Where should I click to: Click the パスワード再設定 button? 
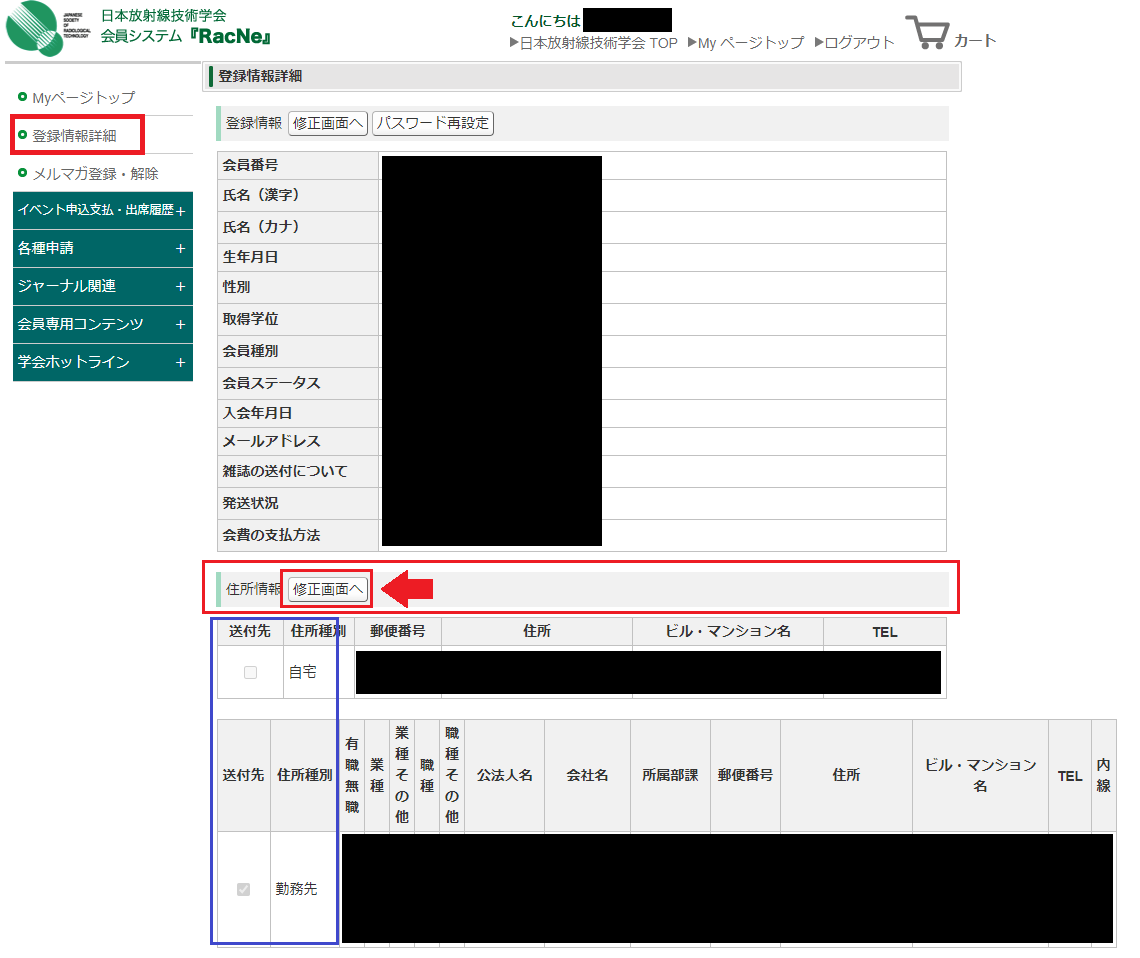click(x=433, y=123)
